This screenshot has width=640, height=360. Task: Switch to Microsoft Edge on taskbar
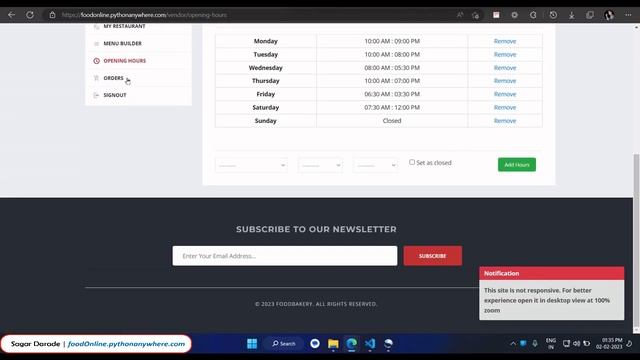[351, 344]
